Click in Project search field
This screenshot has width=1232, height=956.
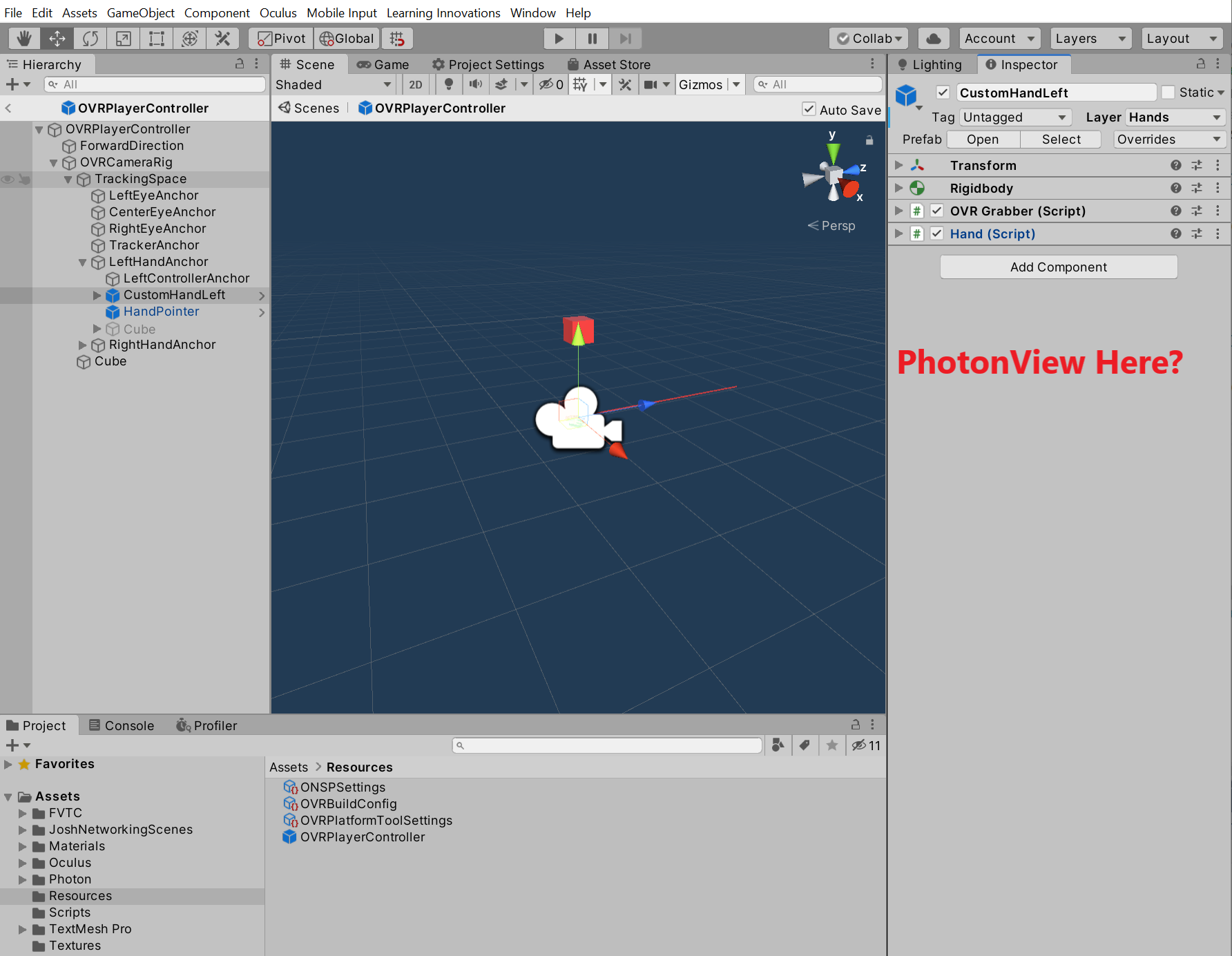(608, 745)
